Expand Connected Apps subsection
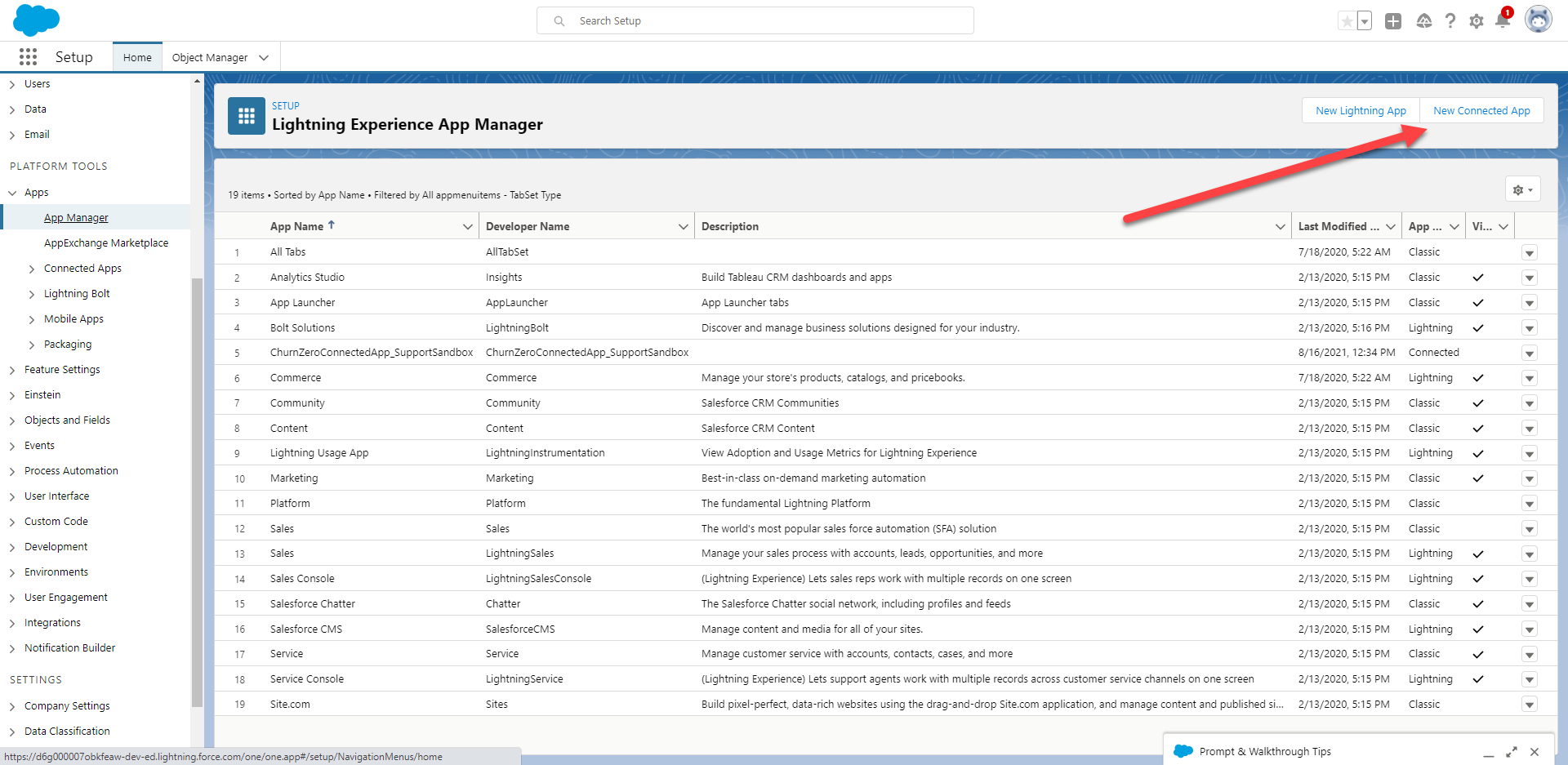1568x765 pixels. click(x=32, y=269)
